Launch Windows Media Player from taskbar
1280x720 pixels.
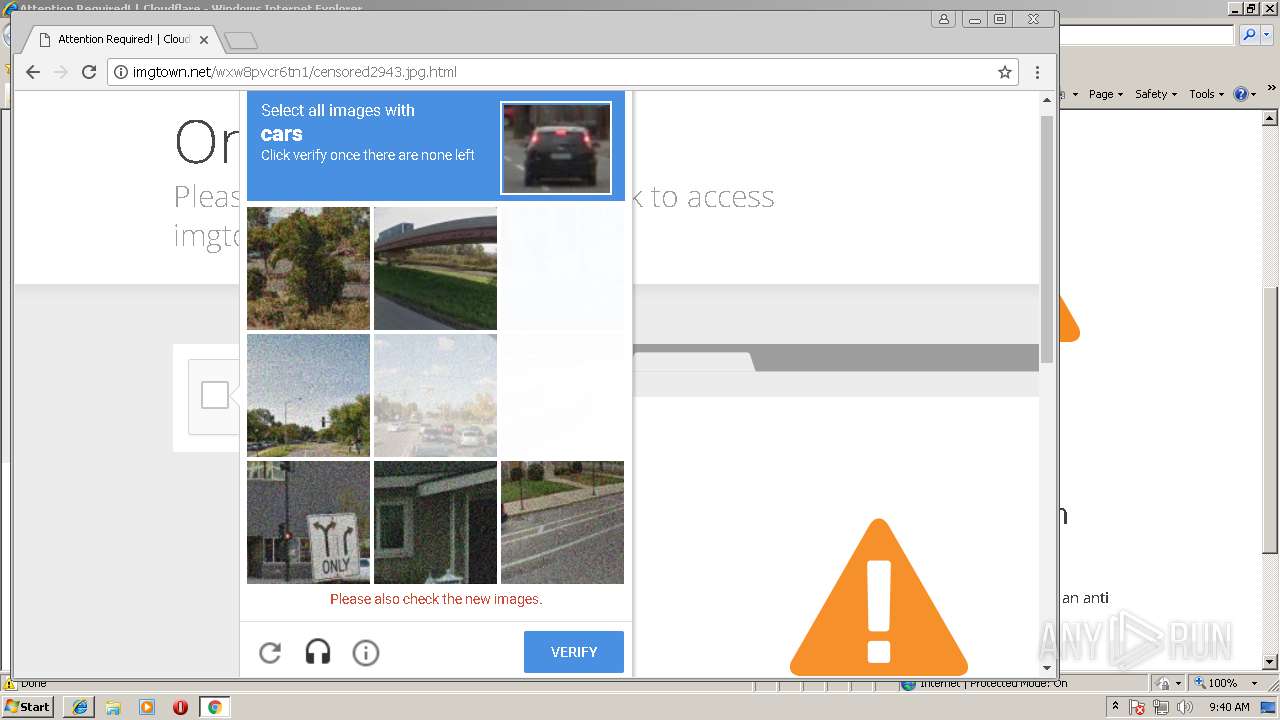pyautogui.click(x=147, y=707)
